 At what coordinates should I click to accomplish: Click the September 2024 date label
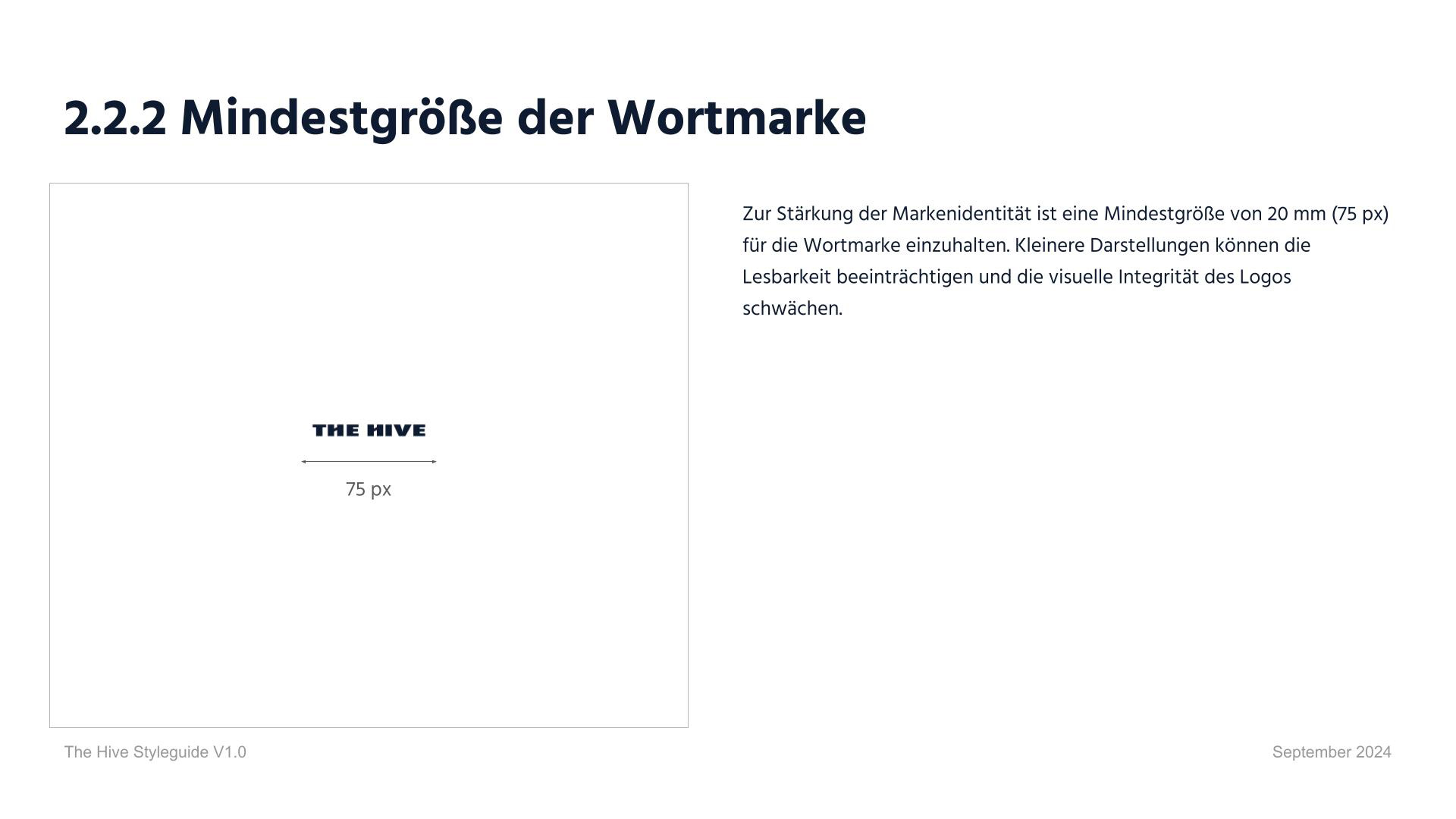click(x=1332, y=752)
